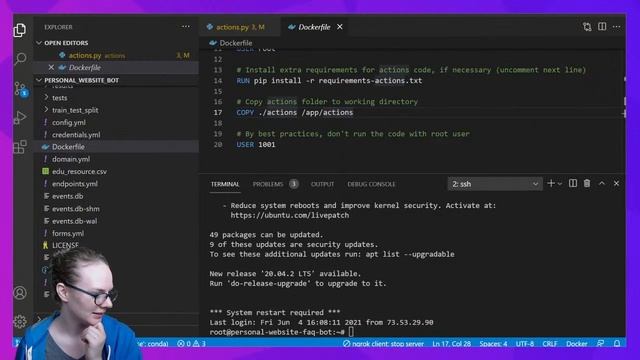Viewport: 640px width, 360px height.
Task: Switch to the Output panel tab
Action: [x=322, y=184]
